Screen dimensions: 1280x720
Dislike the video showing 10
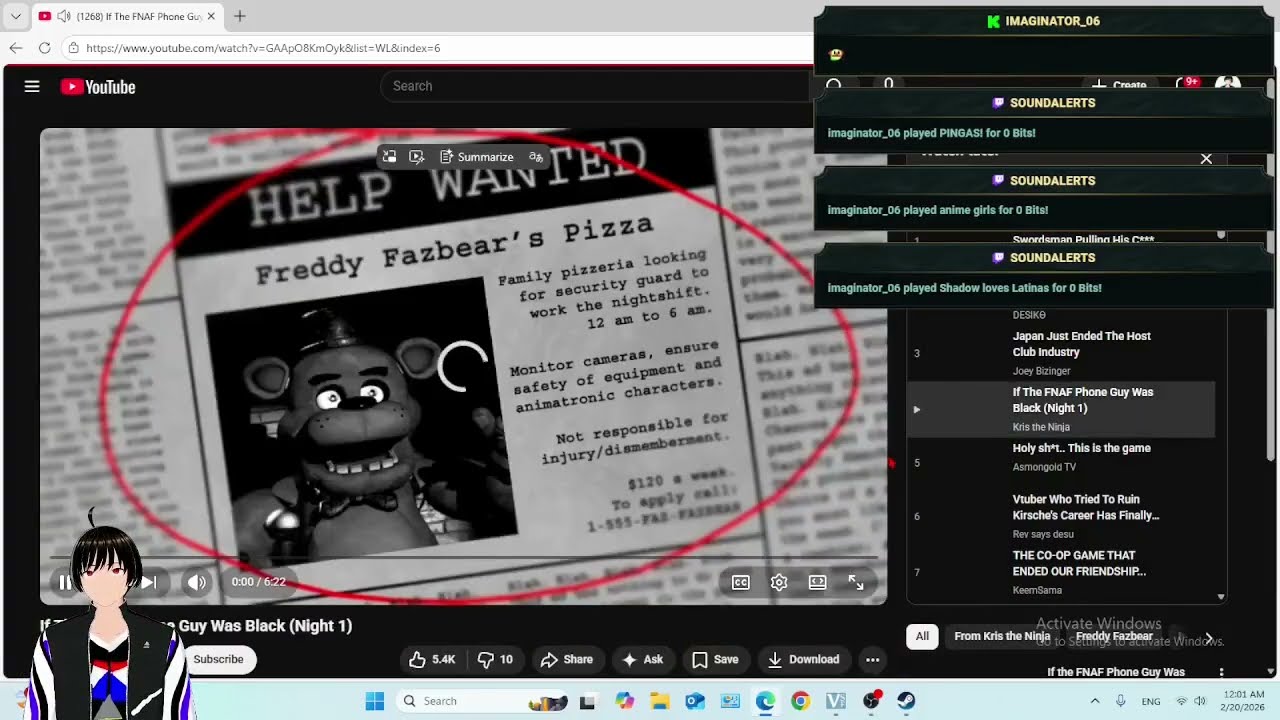(495, 659)
